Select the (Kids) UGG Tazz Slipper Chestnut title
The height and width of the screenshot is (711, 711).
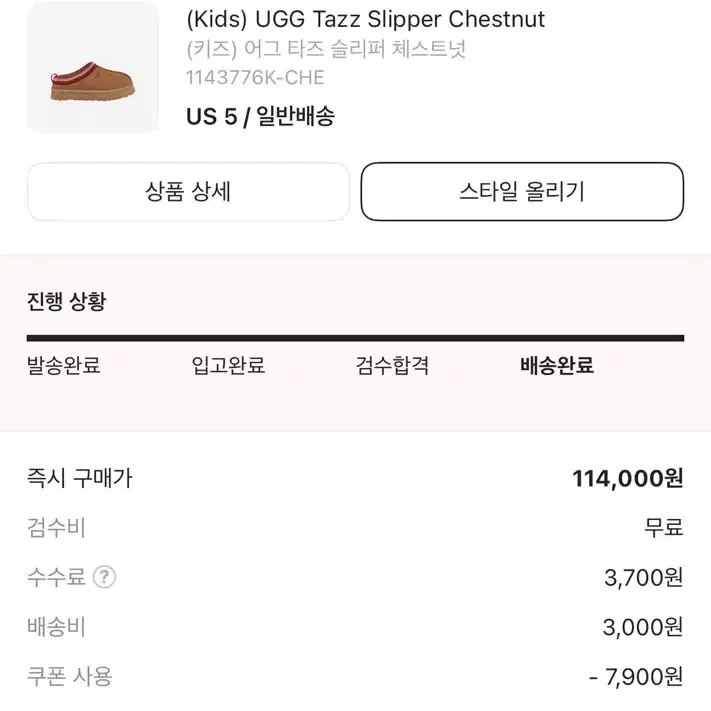pyautogui.click(x=365, y=19)
